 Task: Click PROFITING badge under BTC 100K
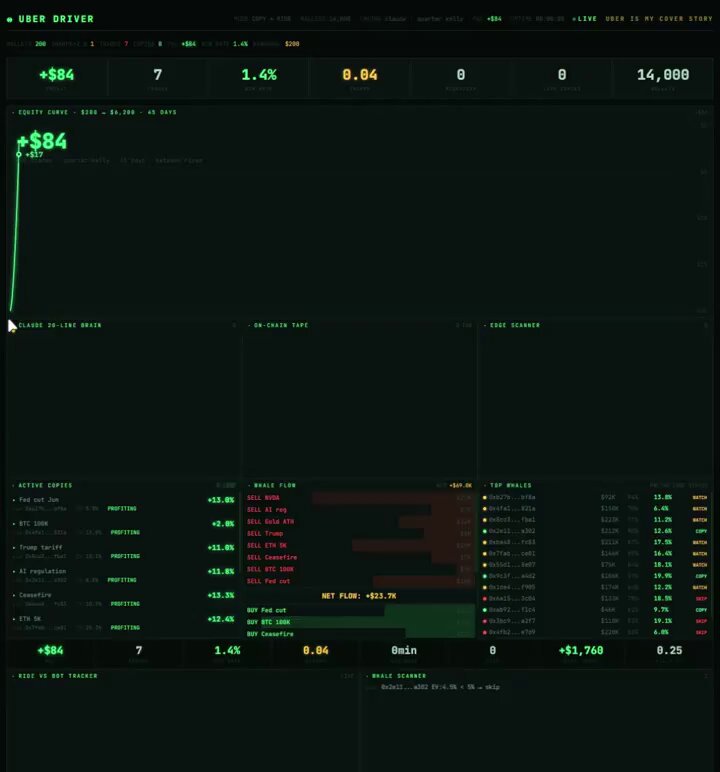point(125,532)
